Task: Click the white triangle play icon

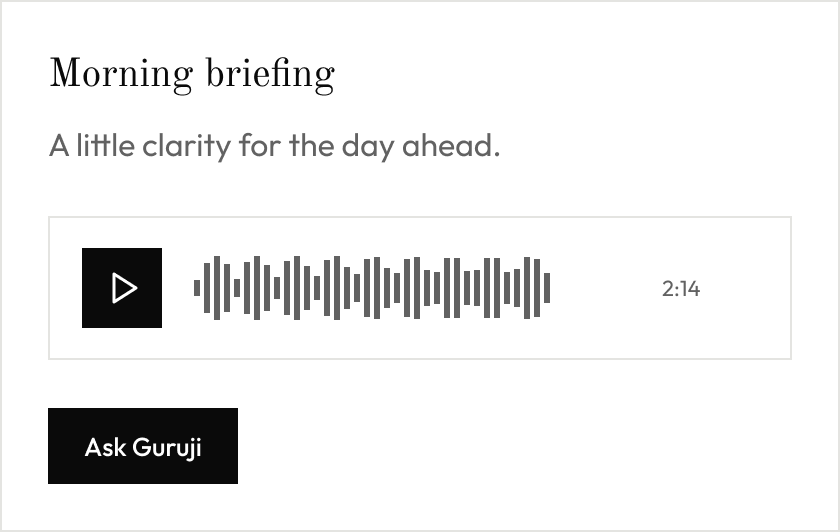Action: [x=124, y=288]
